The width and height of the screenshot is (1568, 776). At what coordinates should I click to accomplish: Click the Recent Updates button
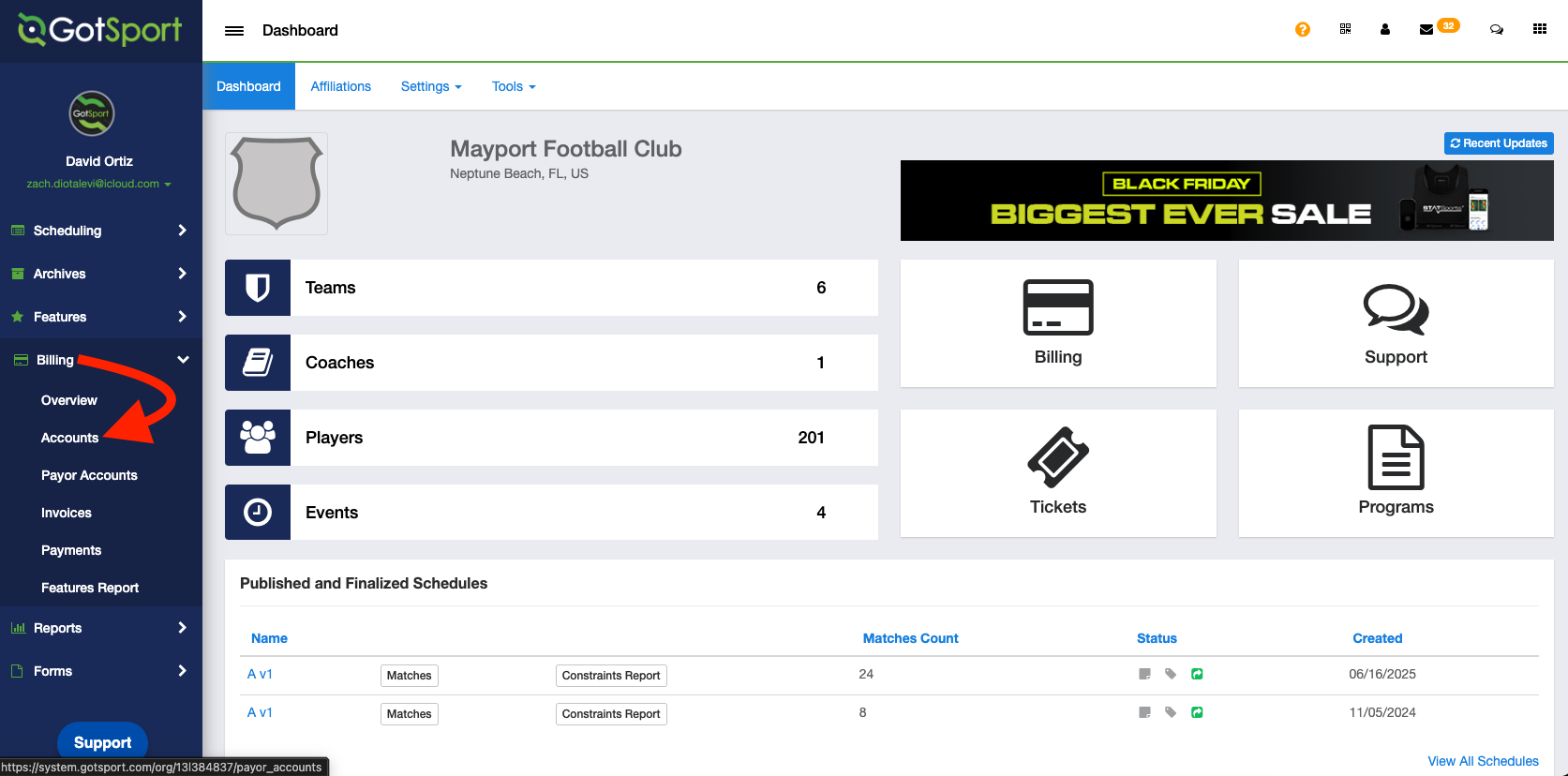coord(1498,143)
